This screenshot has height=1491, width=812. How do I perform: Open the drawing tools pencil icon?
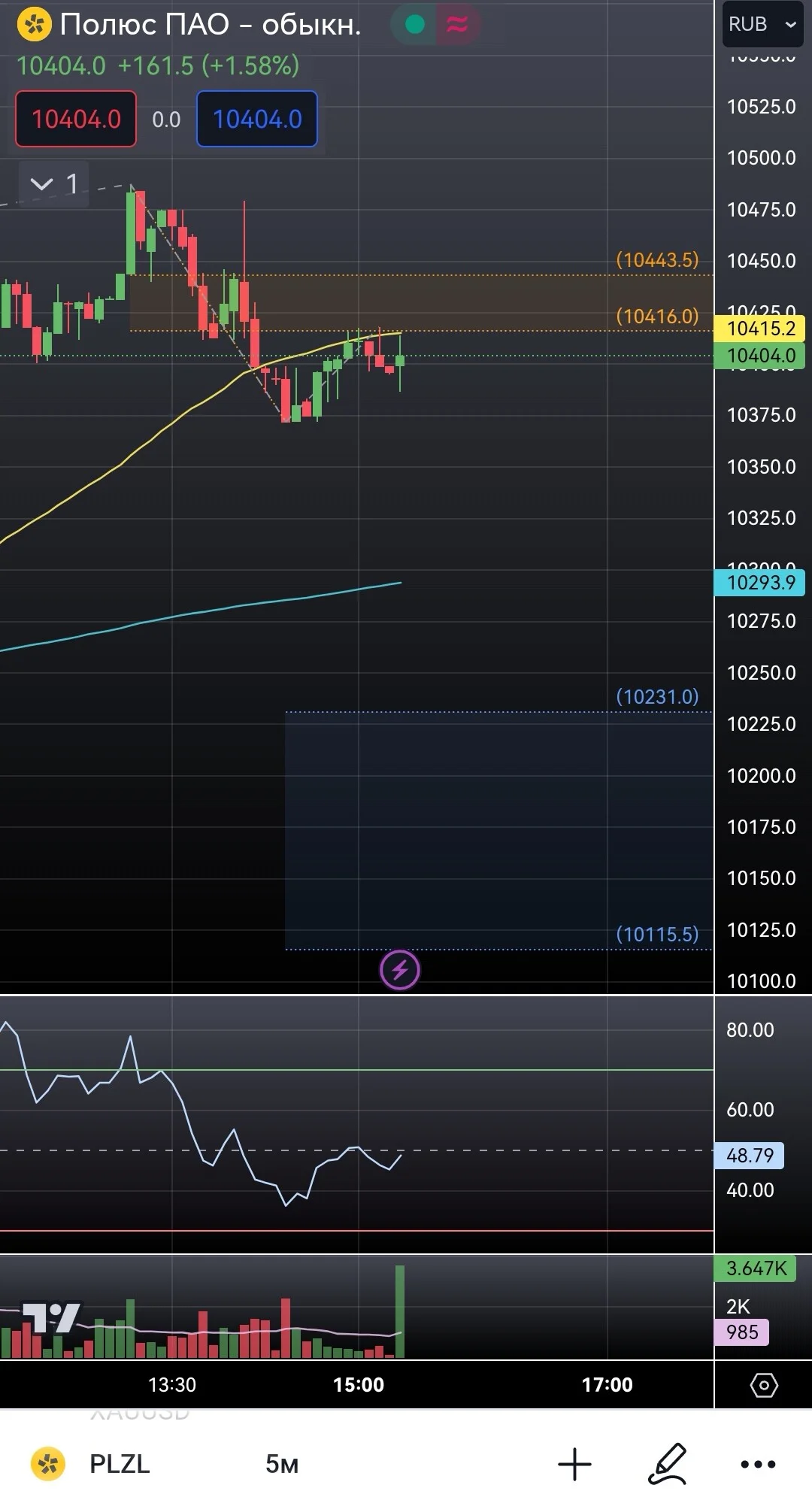tap(668, 1464)
